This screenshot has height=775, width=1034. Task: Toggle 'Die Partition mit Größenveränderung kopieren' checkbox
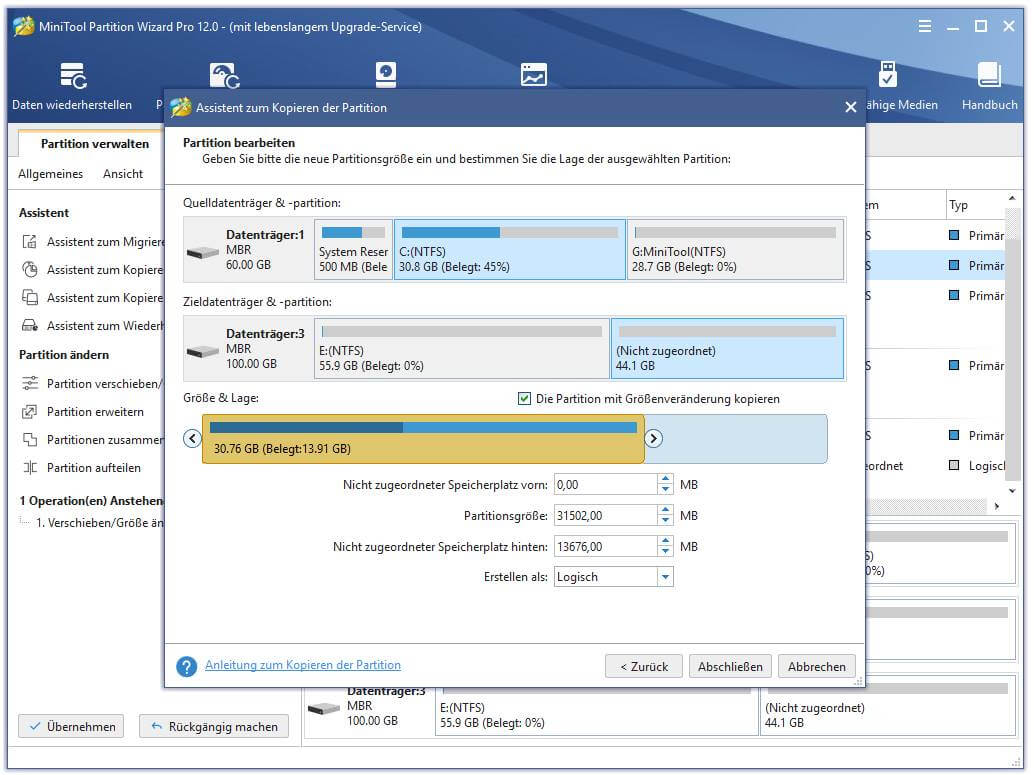[524, 399]
